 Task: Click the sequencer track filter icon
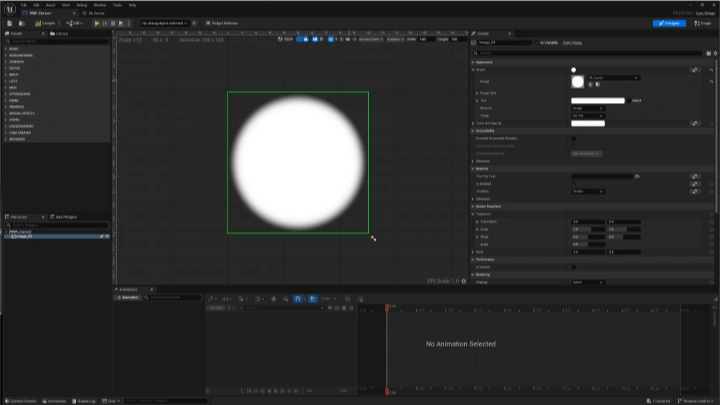click(230, 308)
